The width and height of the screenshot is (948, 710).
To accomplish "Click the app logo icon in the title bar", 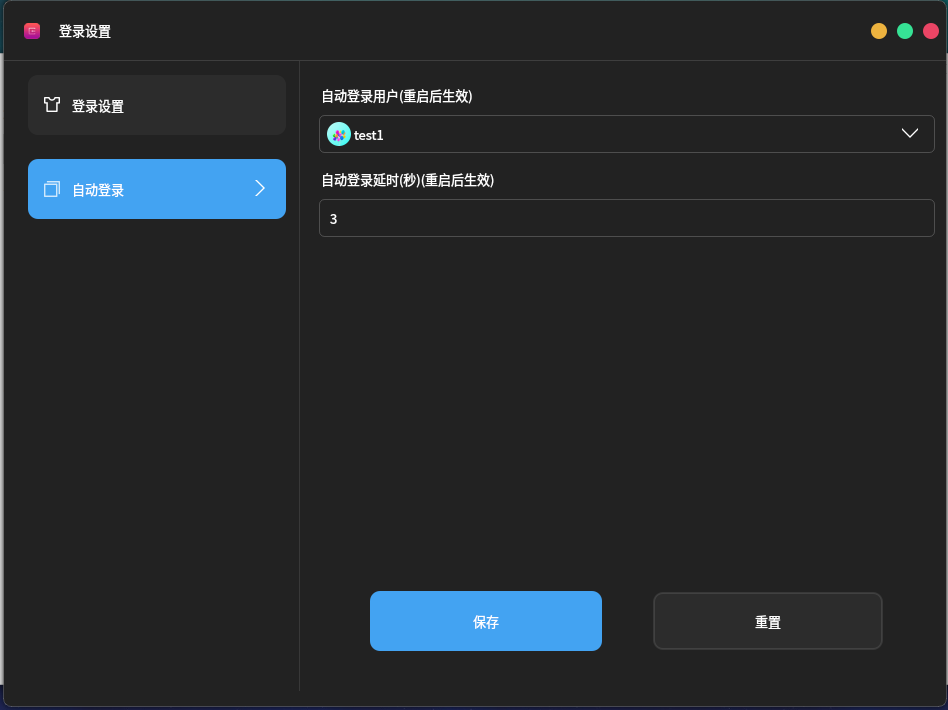I will [x=32, y=31].
